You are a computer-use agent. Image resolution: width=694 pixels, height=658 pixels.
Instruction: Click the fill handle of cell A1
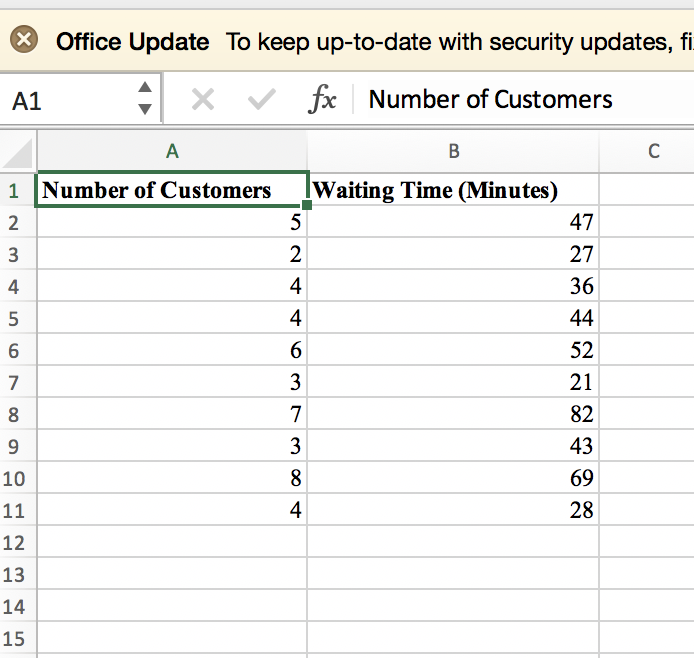[307, 205]
